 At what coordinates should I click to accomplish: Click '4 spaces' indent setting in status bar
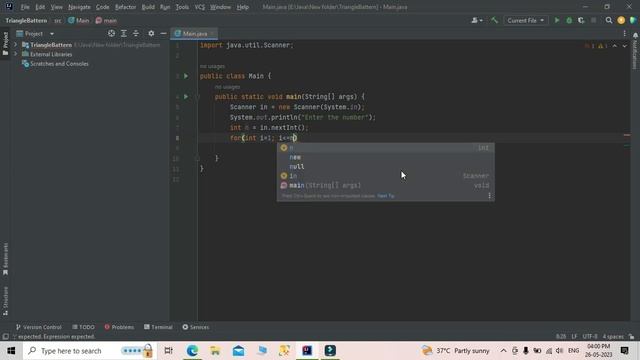click(613, 336)
